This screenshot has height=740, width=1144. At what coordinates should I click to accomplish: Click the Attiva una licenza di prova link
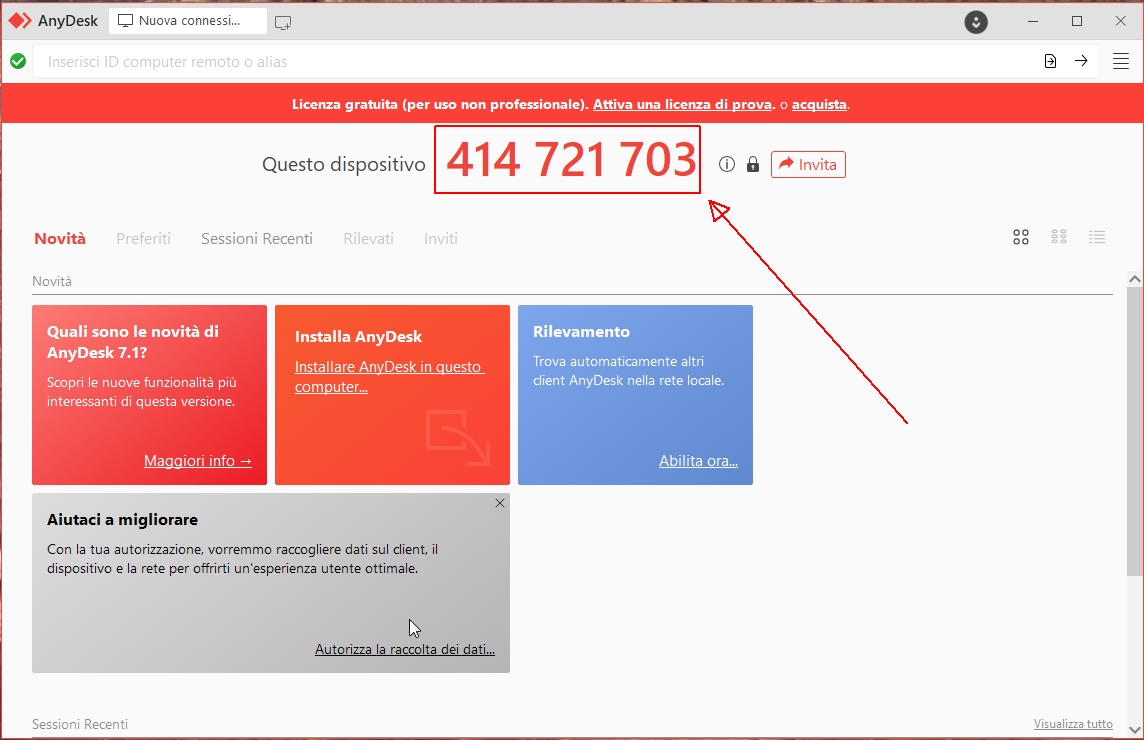[682, 104]
